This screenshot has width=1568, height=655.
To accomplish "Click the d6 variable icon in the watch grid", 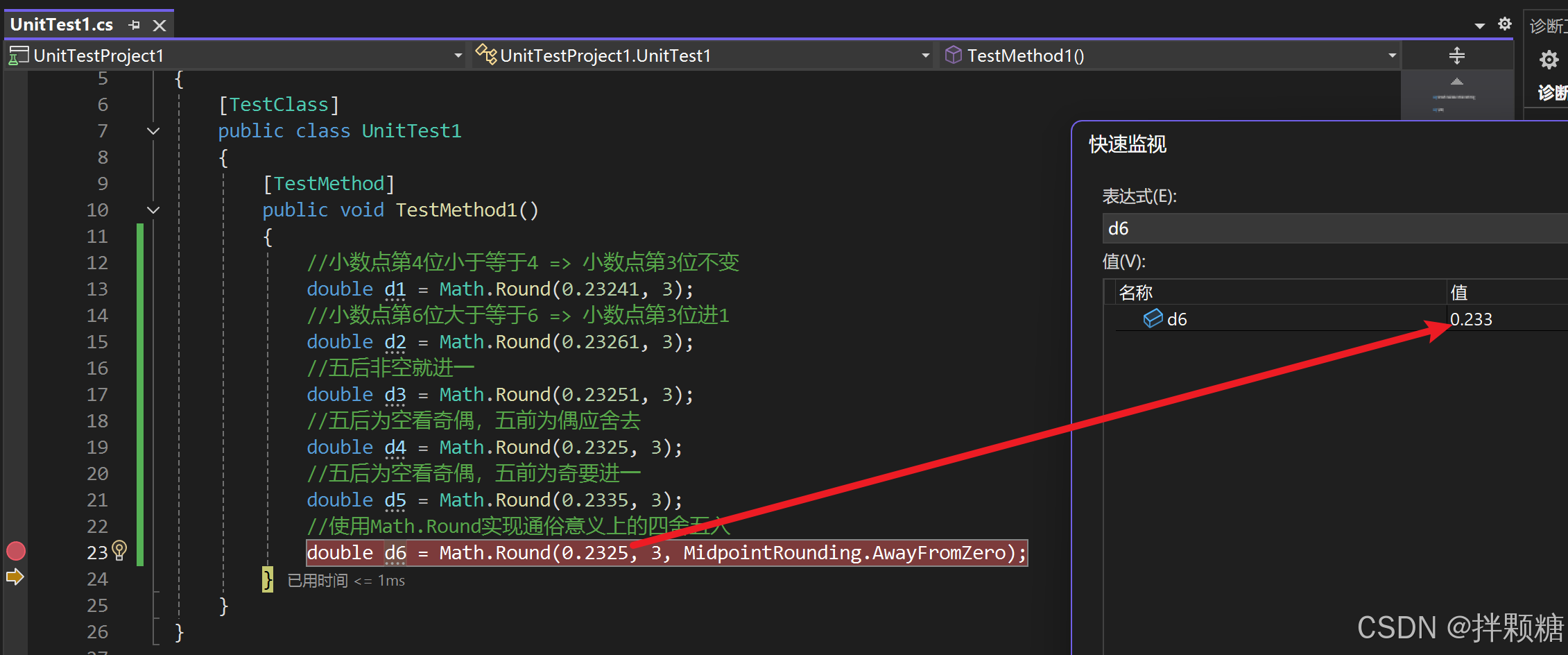I will coord(1153,318).
